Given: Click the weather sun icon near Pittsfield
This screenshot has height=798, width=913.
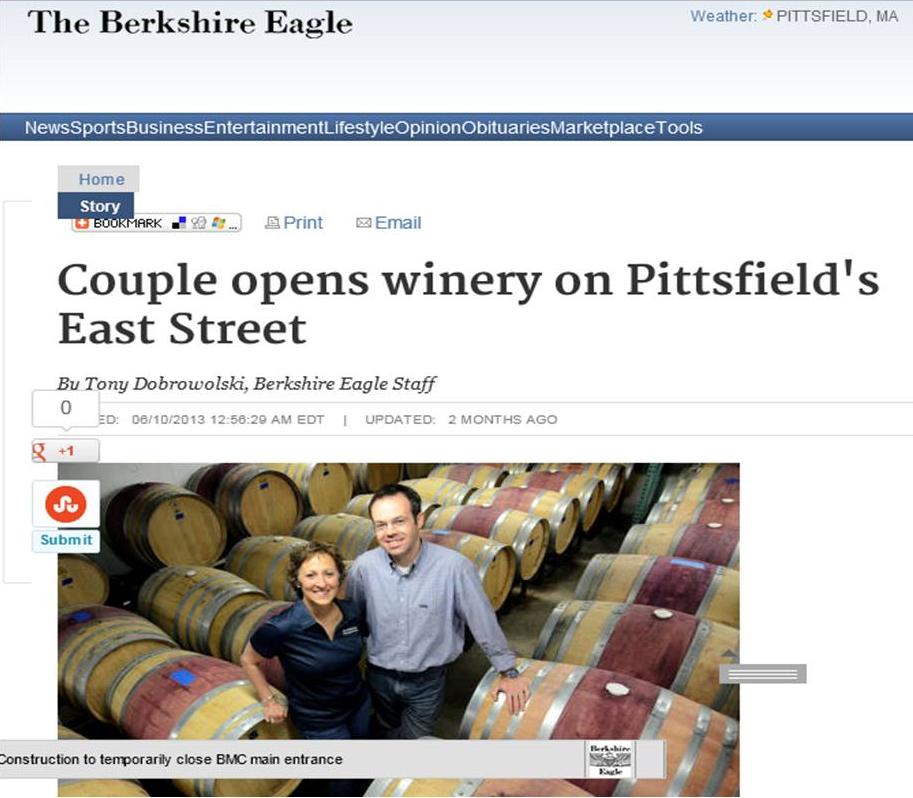Looking at the screenshot, I should [x=767, y=15].
